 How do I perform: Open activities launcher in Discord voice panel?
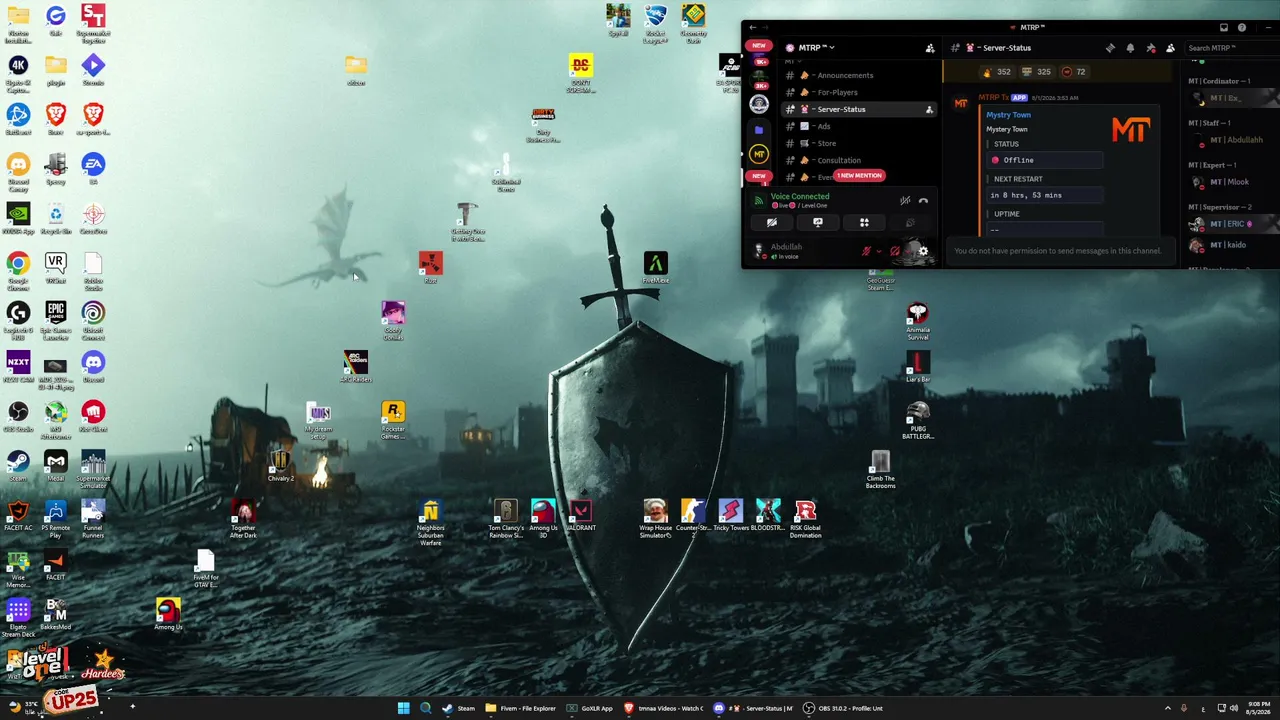click(x=864, y=223)
